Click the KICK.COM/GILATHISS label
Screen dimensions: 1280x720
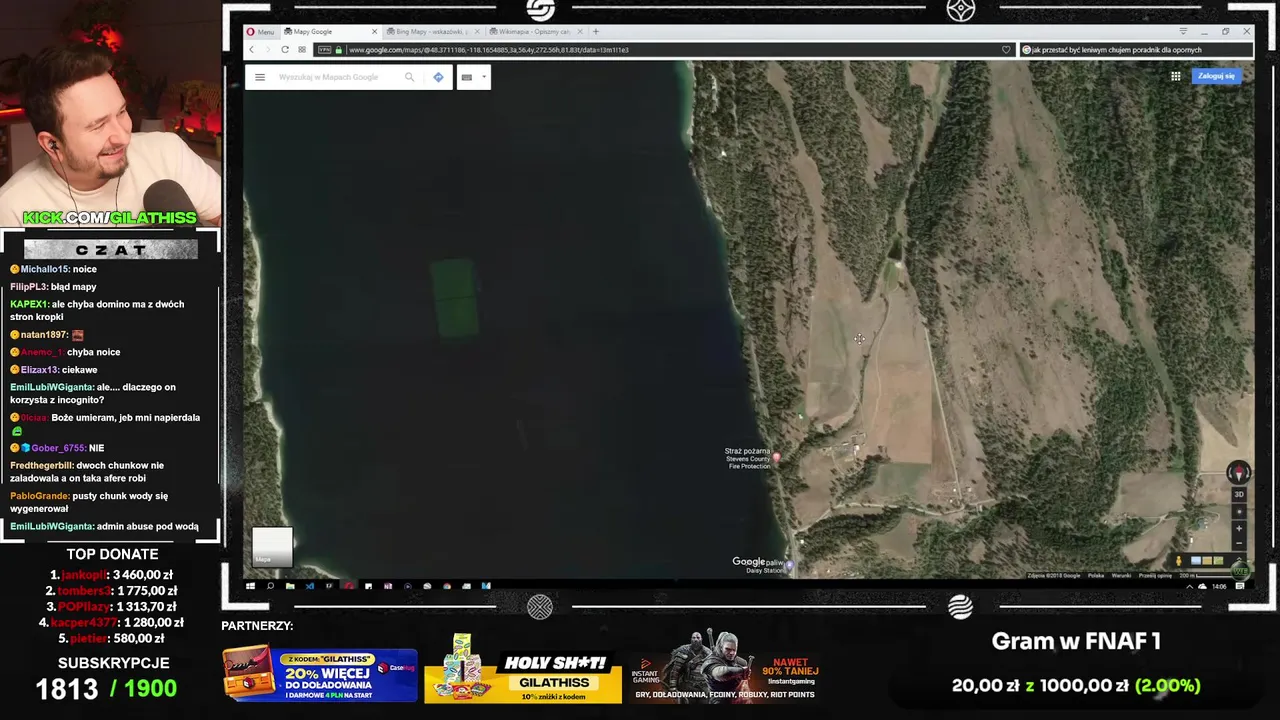pos(110,218)
